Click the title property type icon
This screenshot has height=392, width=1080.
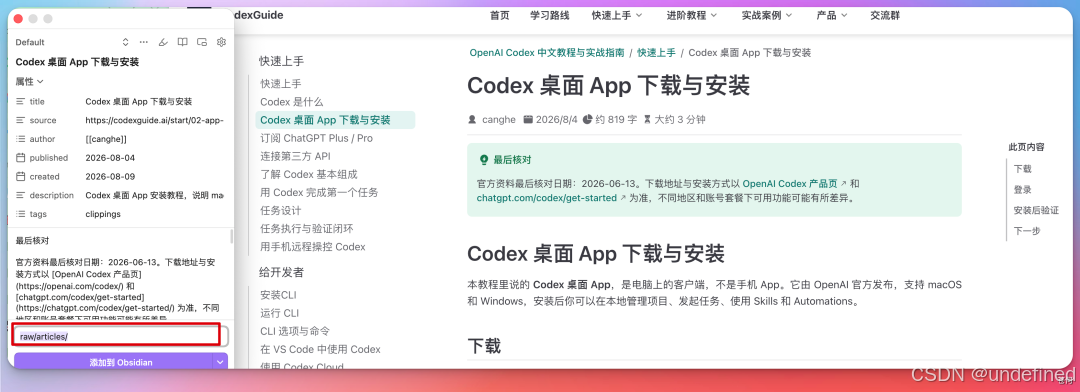click(21, 101)
